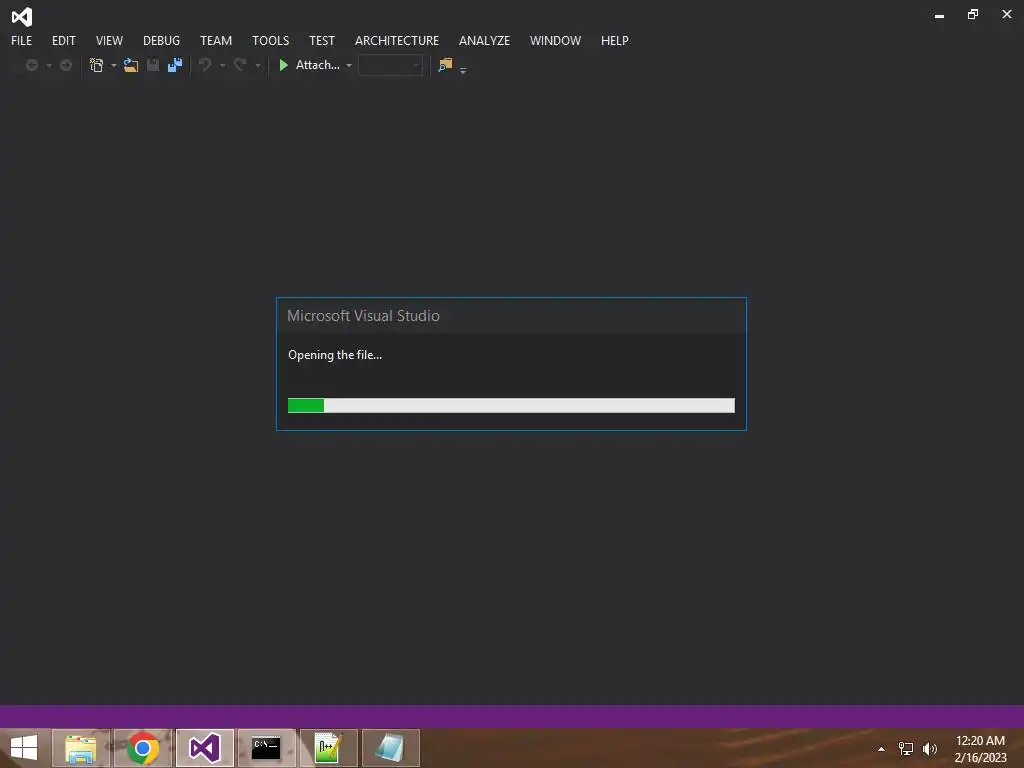1024x768 pixels.
Task: Click the Save All icon
Action: pos(174,65)
